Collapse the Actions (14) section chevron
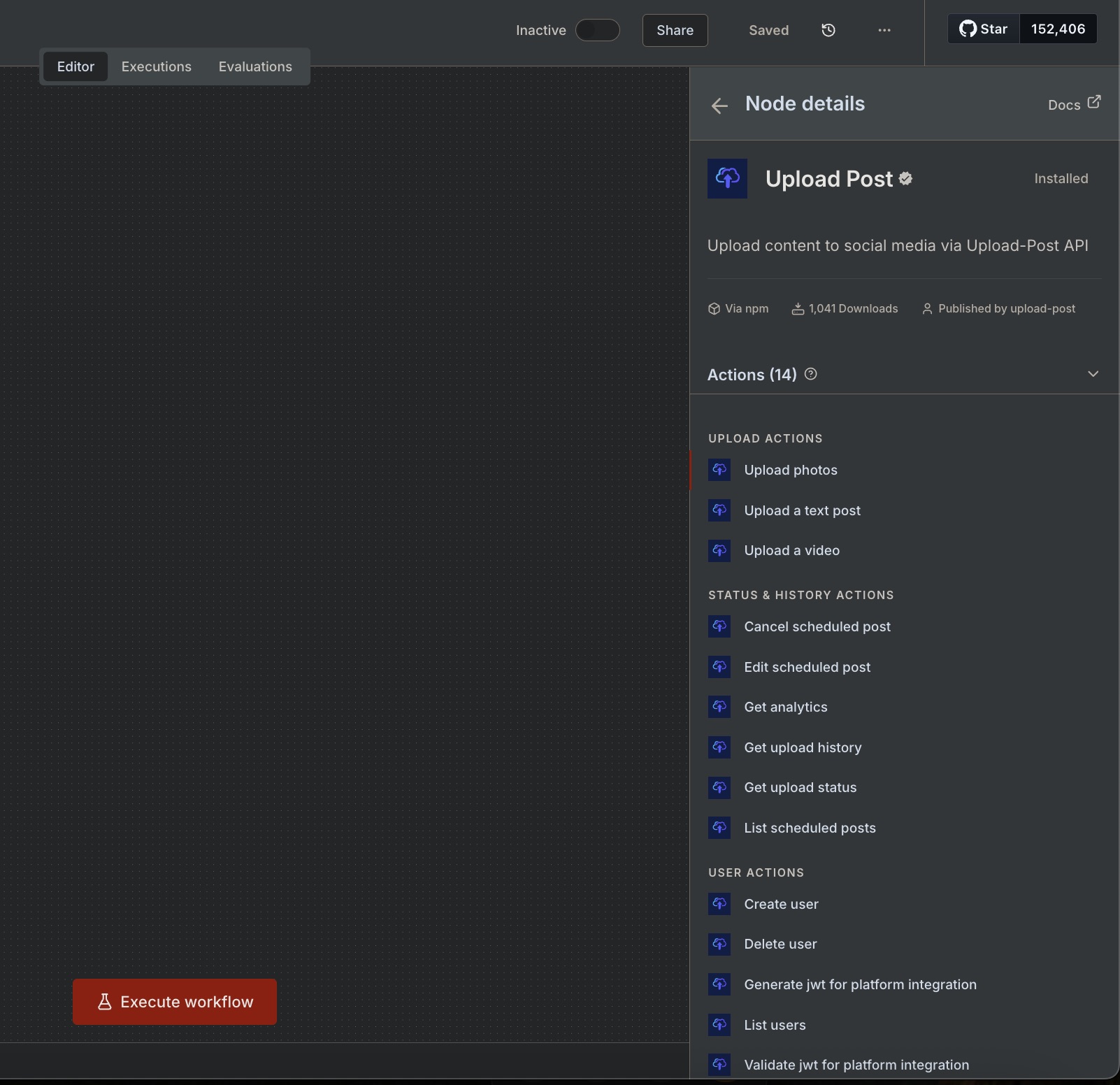 (x=1093, y=374)
